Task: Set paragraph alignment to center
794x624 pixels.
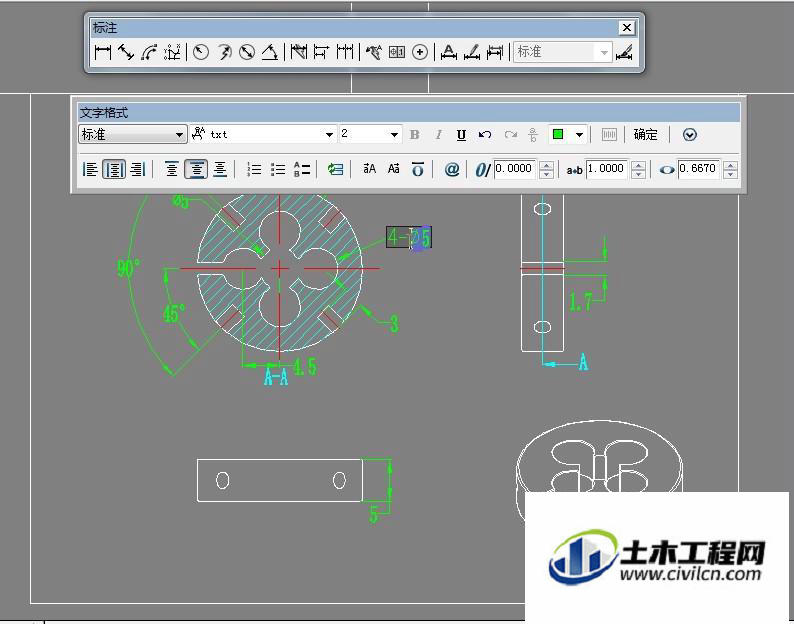Action: [x=114, y=169]
